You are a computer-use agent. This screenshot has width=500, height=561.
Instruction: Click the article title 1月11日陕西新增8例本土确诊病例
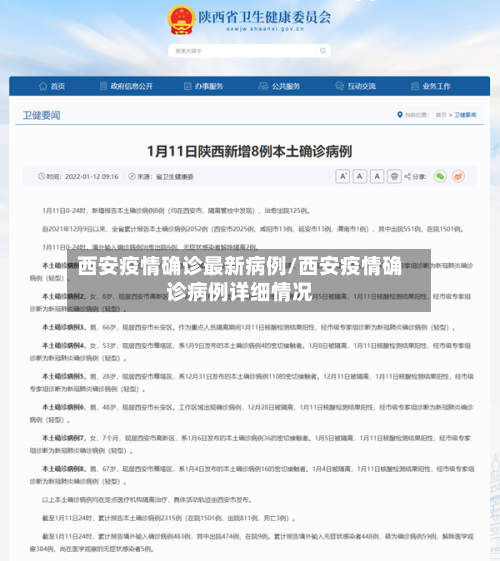250,151
